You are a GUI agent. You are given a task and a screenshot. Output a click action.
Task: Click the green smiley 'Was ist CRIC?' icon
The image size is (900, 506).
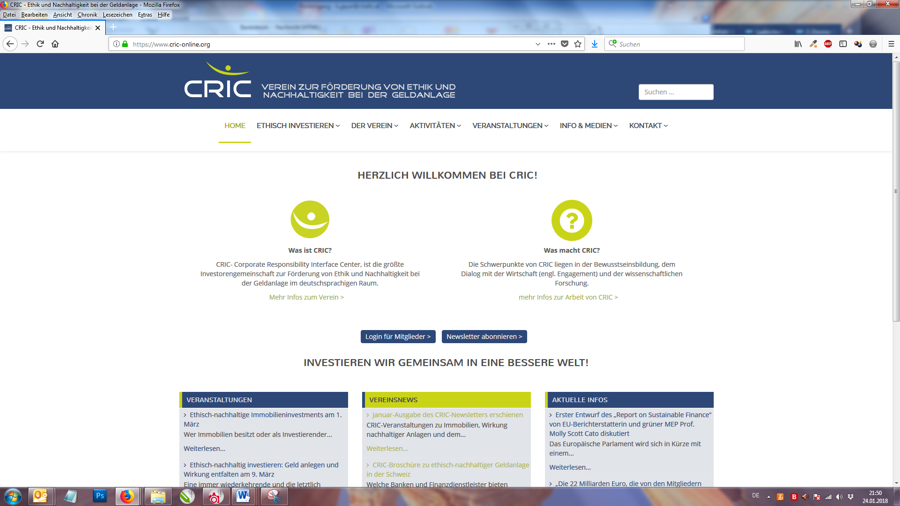(310, 219)
